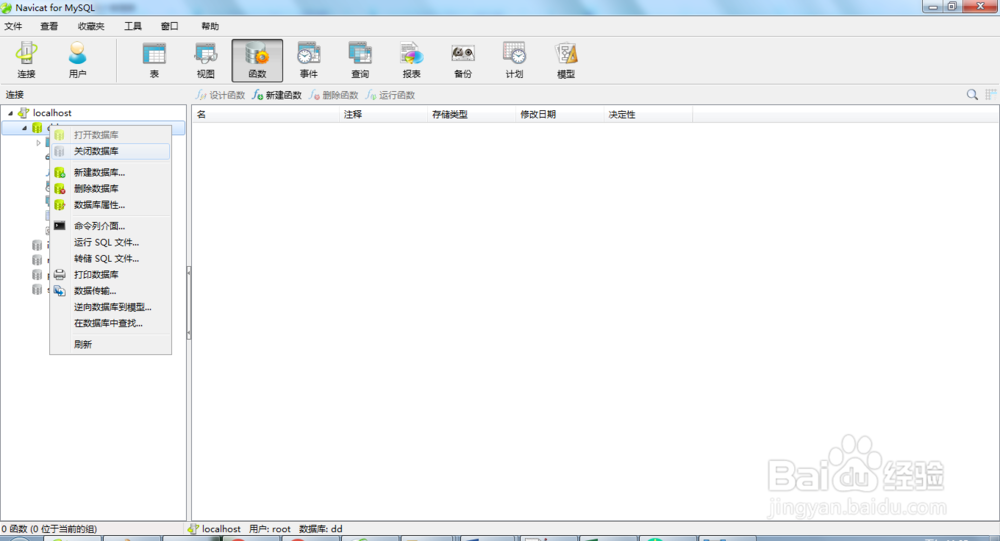Open the 计划 (Schedule) toolbar icon
This screenshot has width=1000, height=541.
tap(515, 60)
